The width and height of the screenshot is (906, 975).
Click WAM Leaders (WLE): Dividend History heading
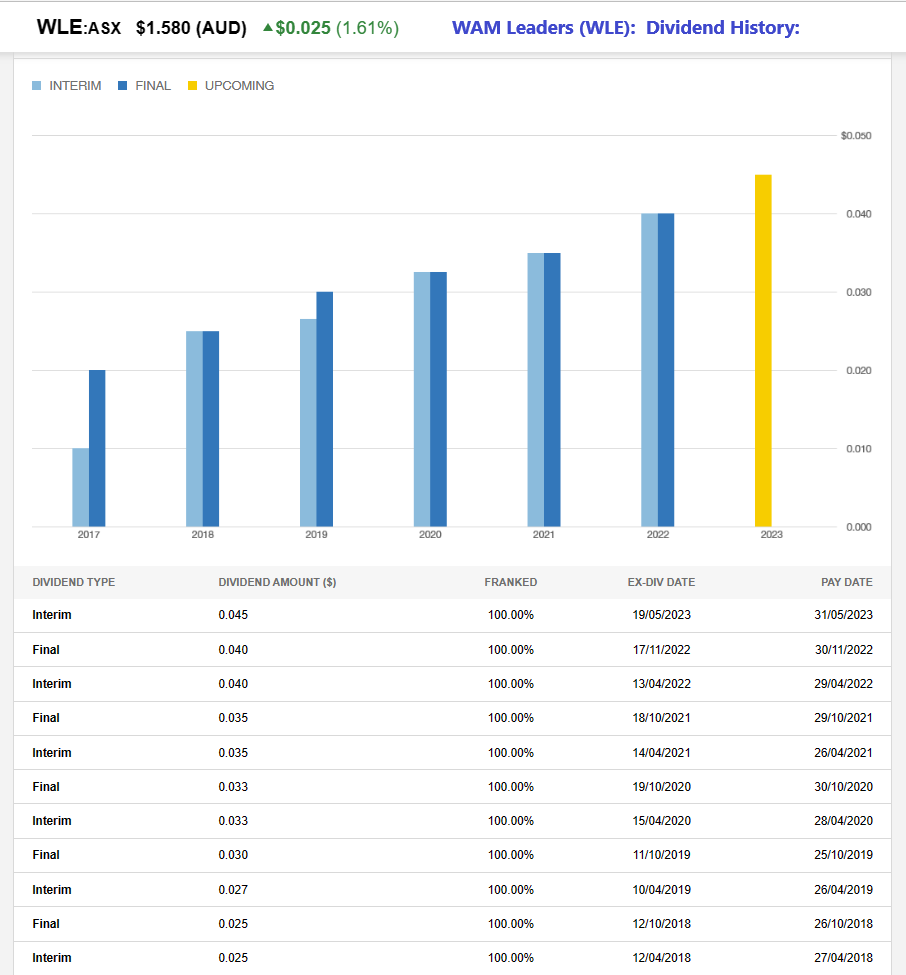[x=626, y=28]
